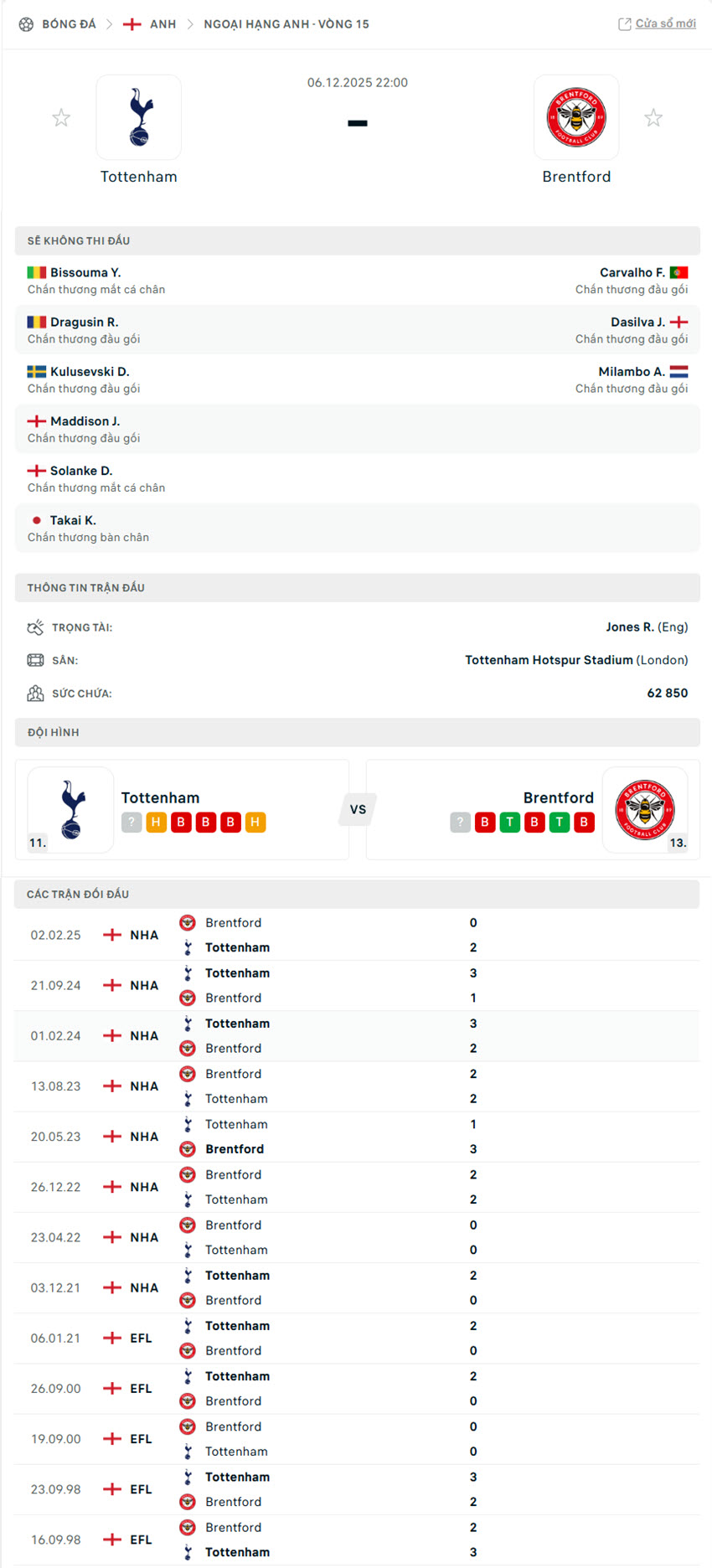This screenshot has width=712, height=1568.
Task: Select NGOẠI HẠNG ANH - VÒNG 15 breadcrumb
Action: [286, 23]
